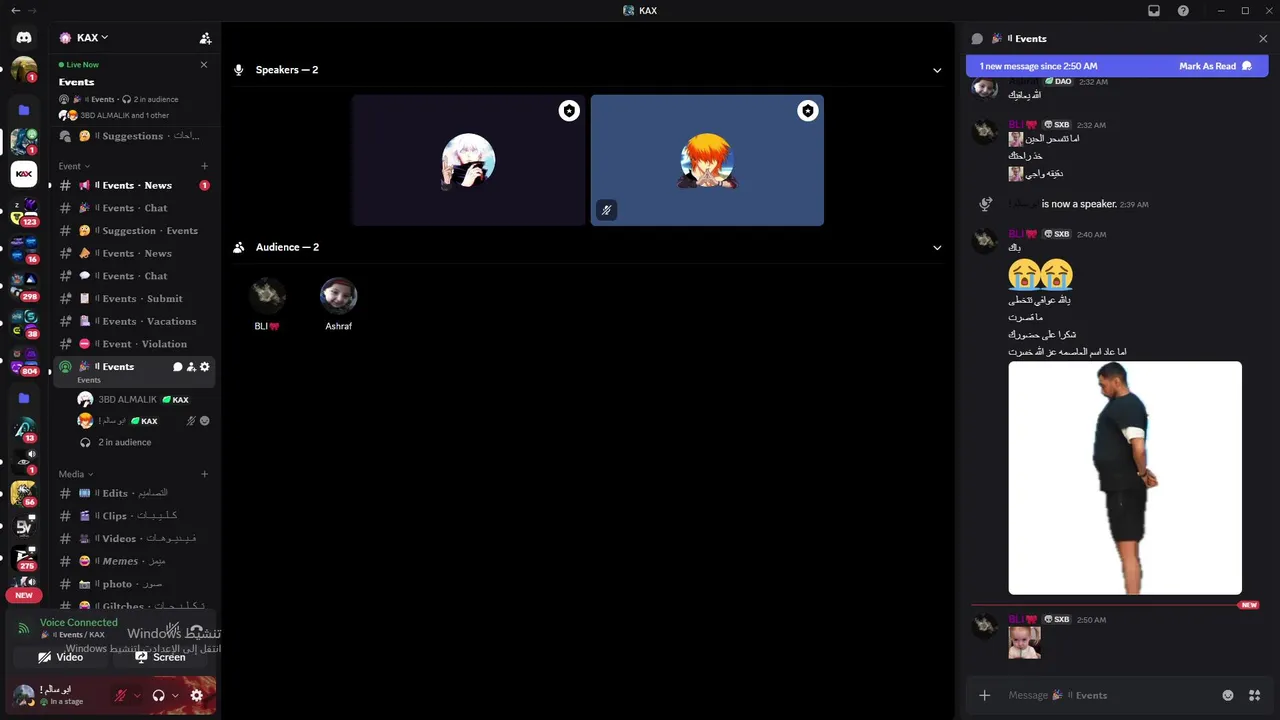This screenshot has width=1280, height=720.
Task: Open the KAX server icon in server list
Action: pyautogui.click(x=24, y=174)
